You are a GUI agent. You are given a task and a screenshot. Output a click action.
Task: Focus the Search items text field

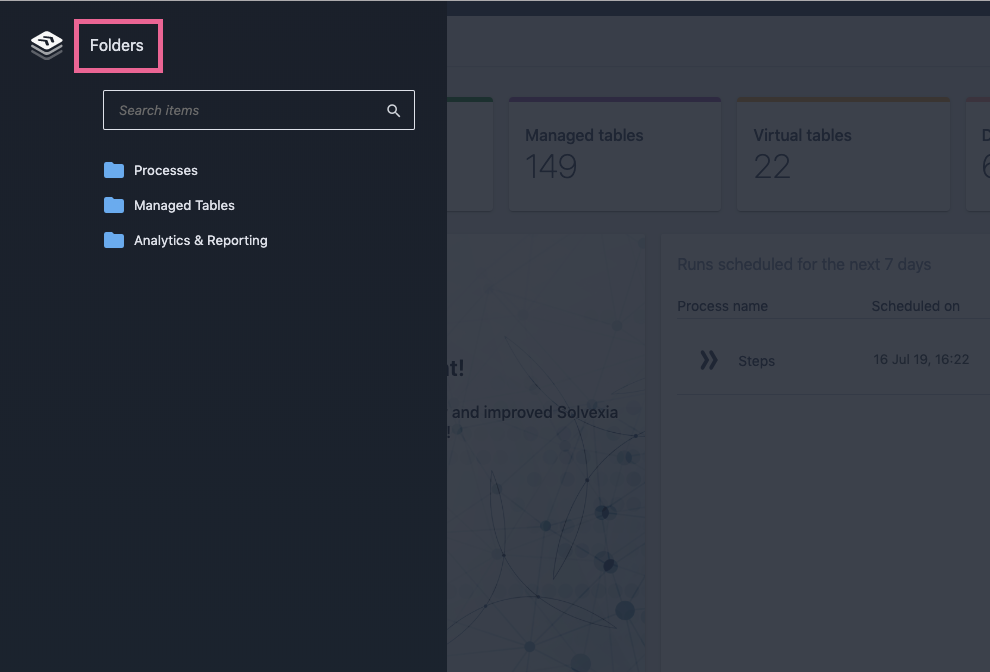245,110
